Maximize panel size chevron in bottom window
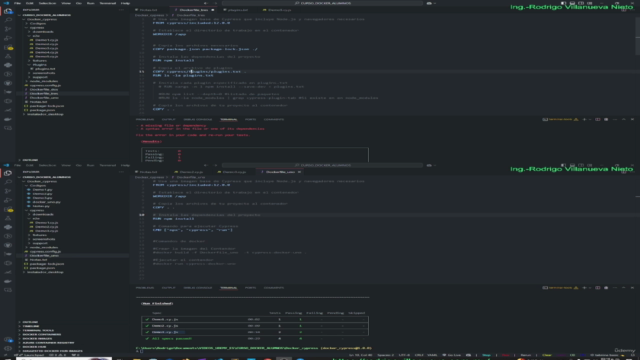 (624, 288)
